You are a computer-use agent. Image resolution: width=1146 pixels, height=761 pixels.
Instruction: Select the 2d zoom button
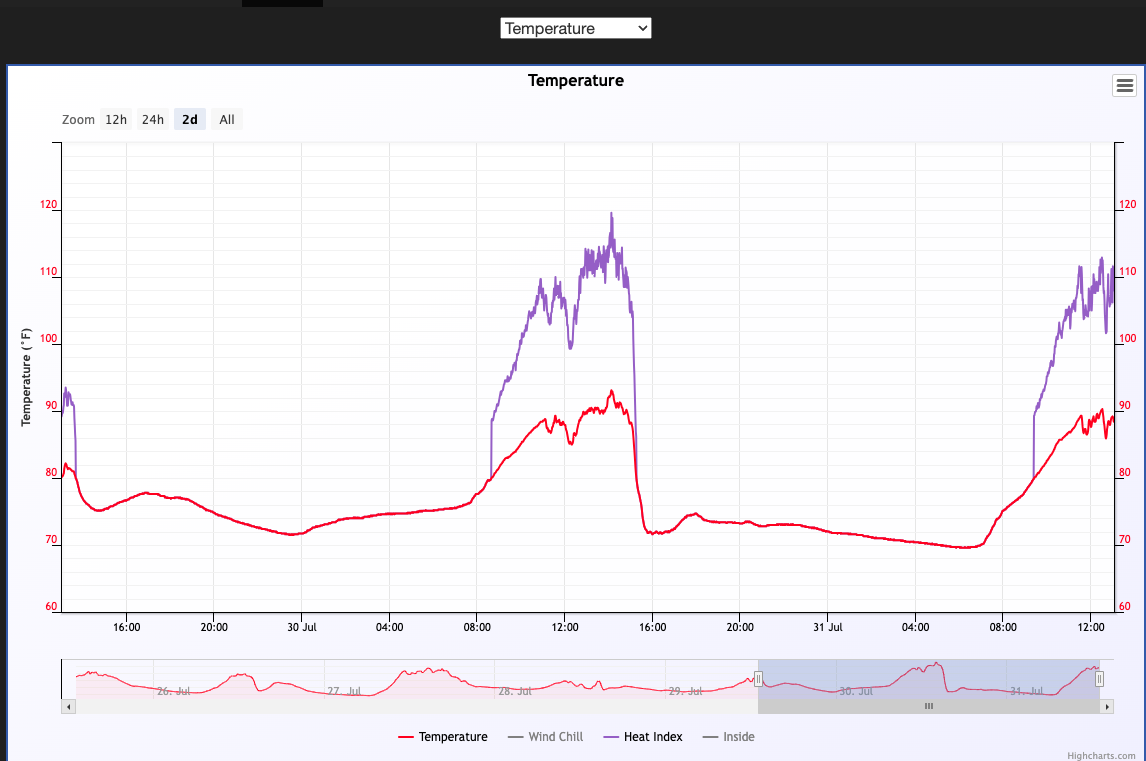click(x=190, y=119)
